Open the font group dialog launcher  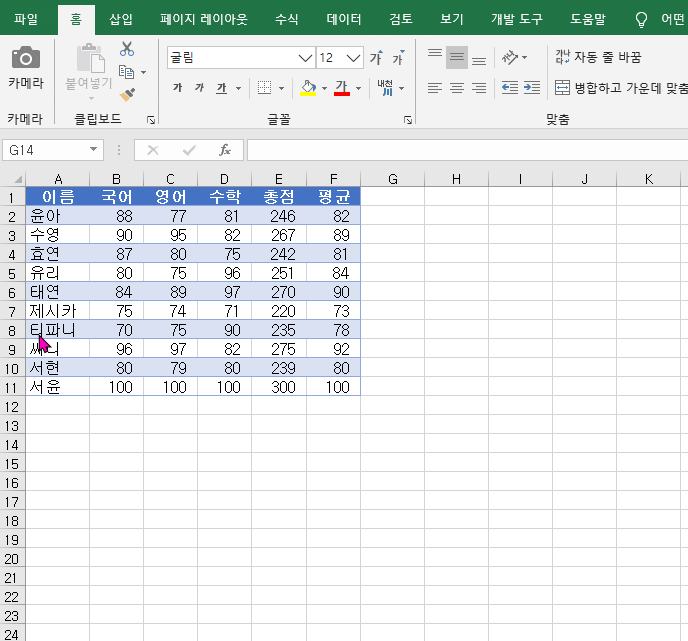[408, 120]
